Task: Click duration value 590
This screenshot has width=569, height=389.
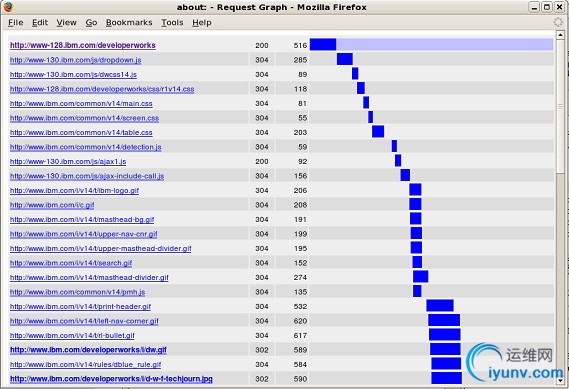Action: [300, 379]
